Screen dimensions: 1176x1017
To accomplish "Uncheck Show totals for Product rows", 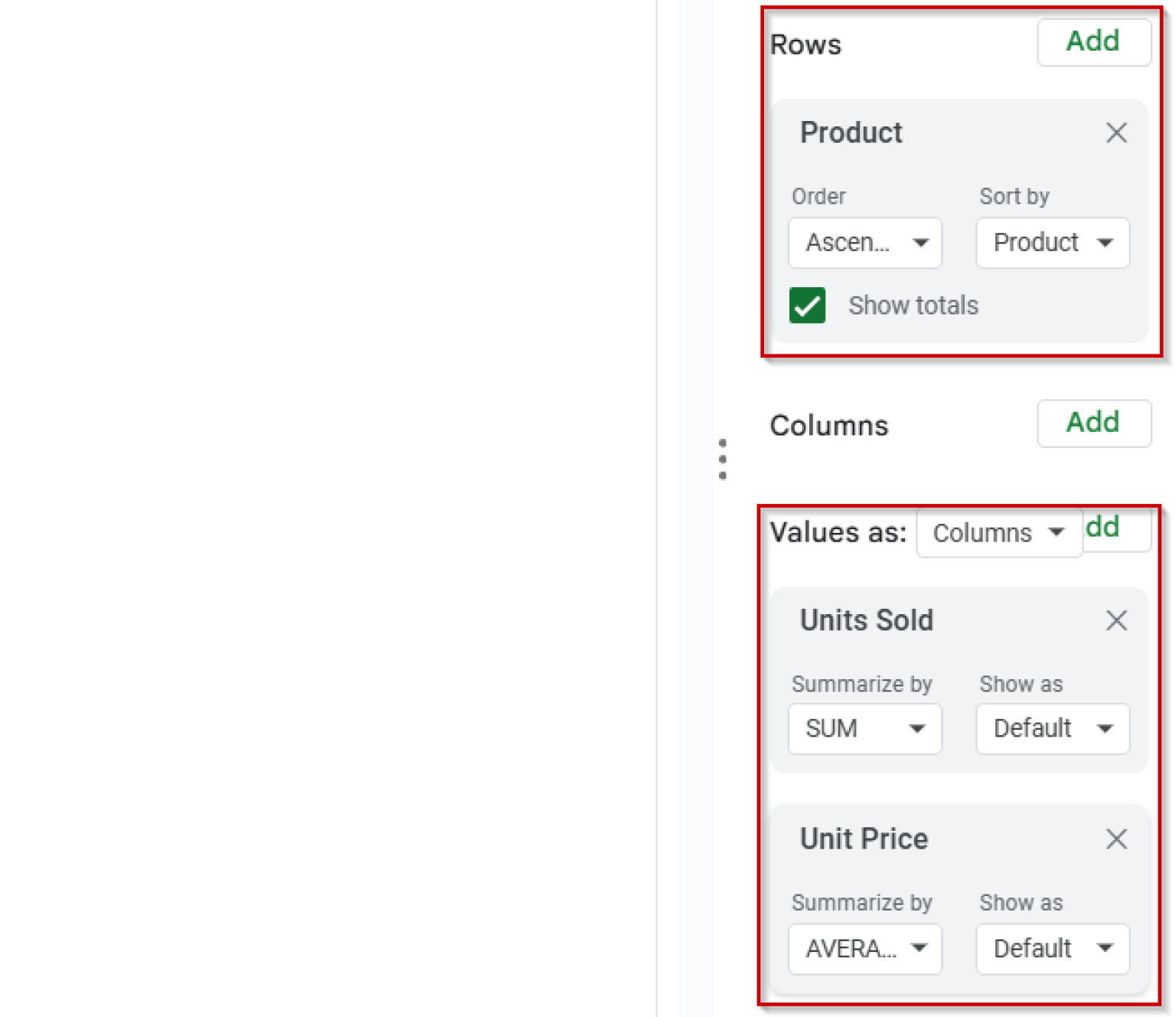I will tap(808, 305).
